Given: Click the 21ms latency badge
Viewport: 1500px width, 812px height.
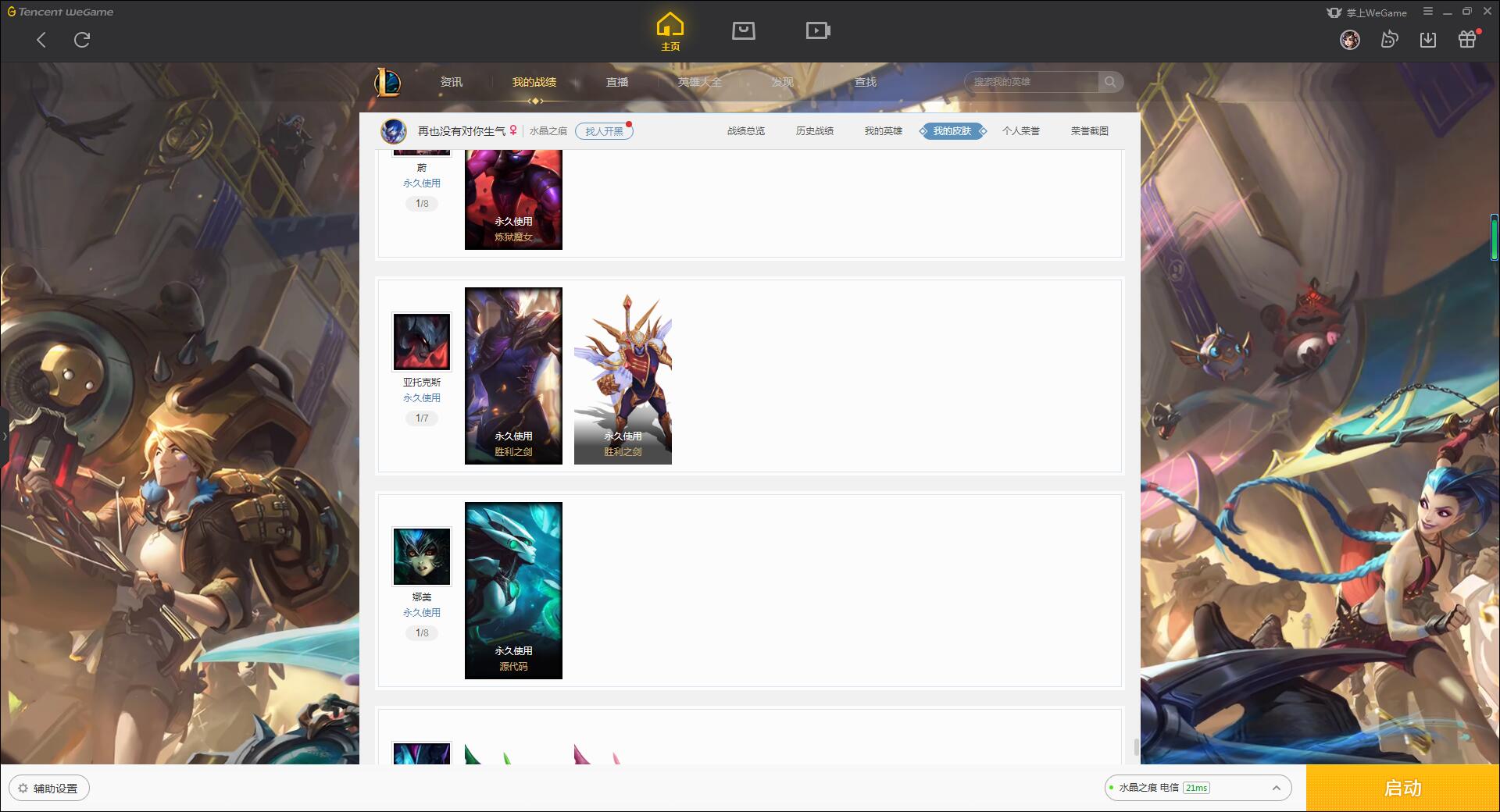Looking at the screenshot, I should [1196, 788].
